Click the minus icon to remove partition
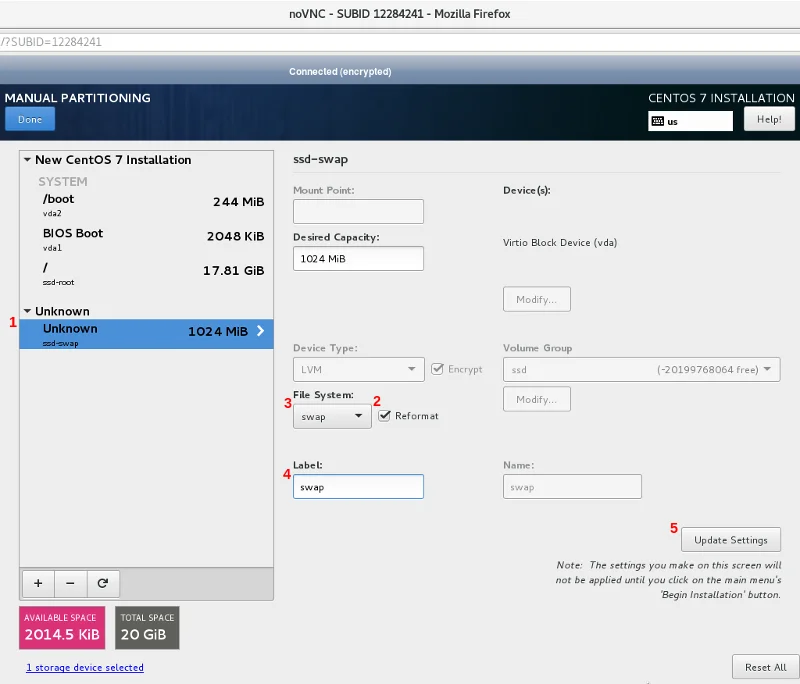This screenshot has height=684, width=800. pyautogui.click(x=70, y=583)
